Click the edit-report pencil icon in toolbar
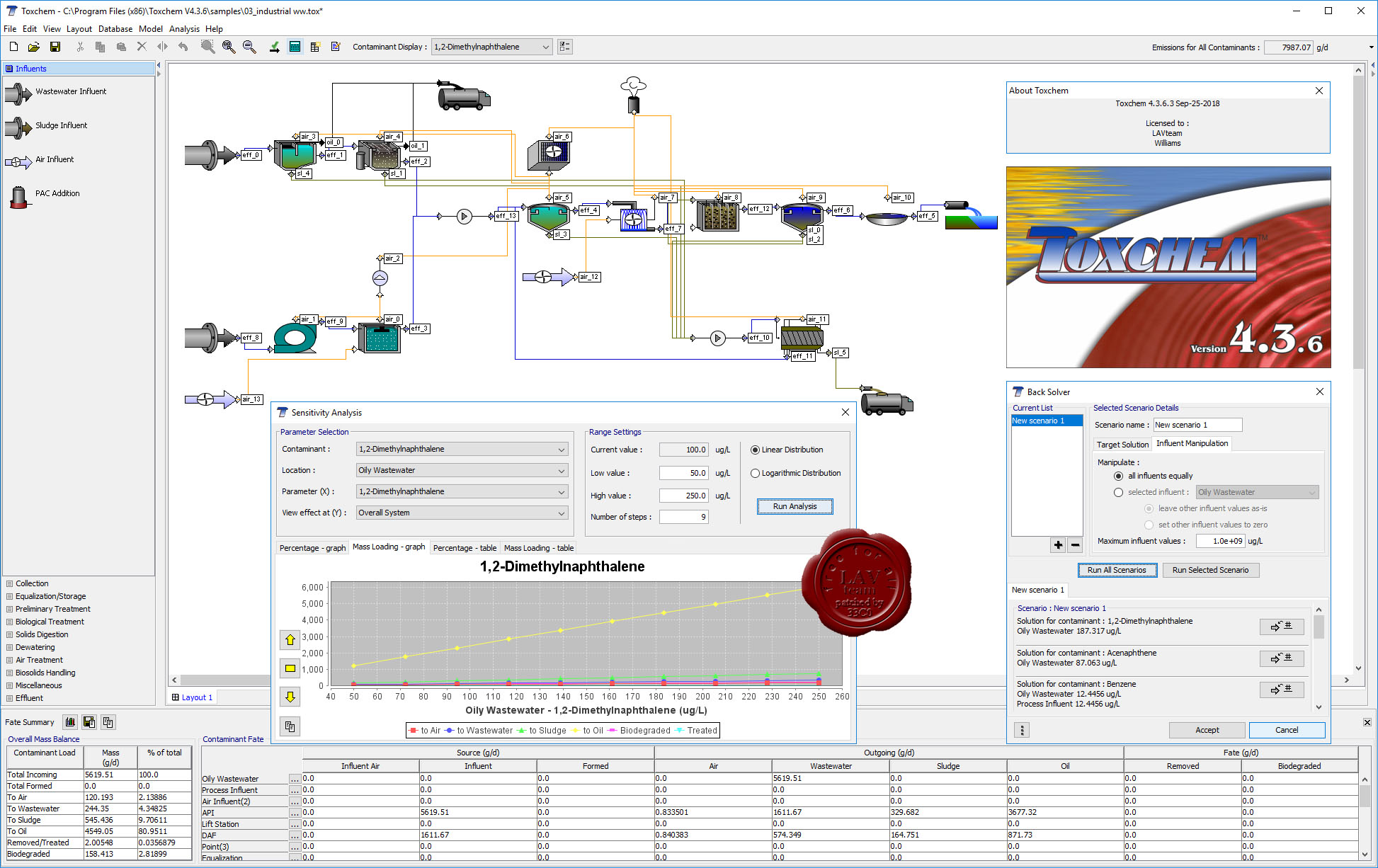 point(336,47)
